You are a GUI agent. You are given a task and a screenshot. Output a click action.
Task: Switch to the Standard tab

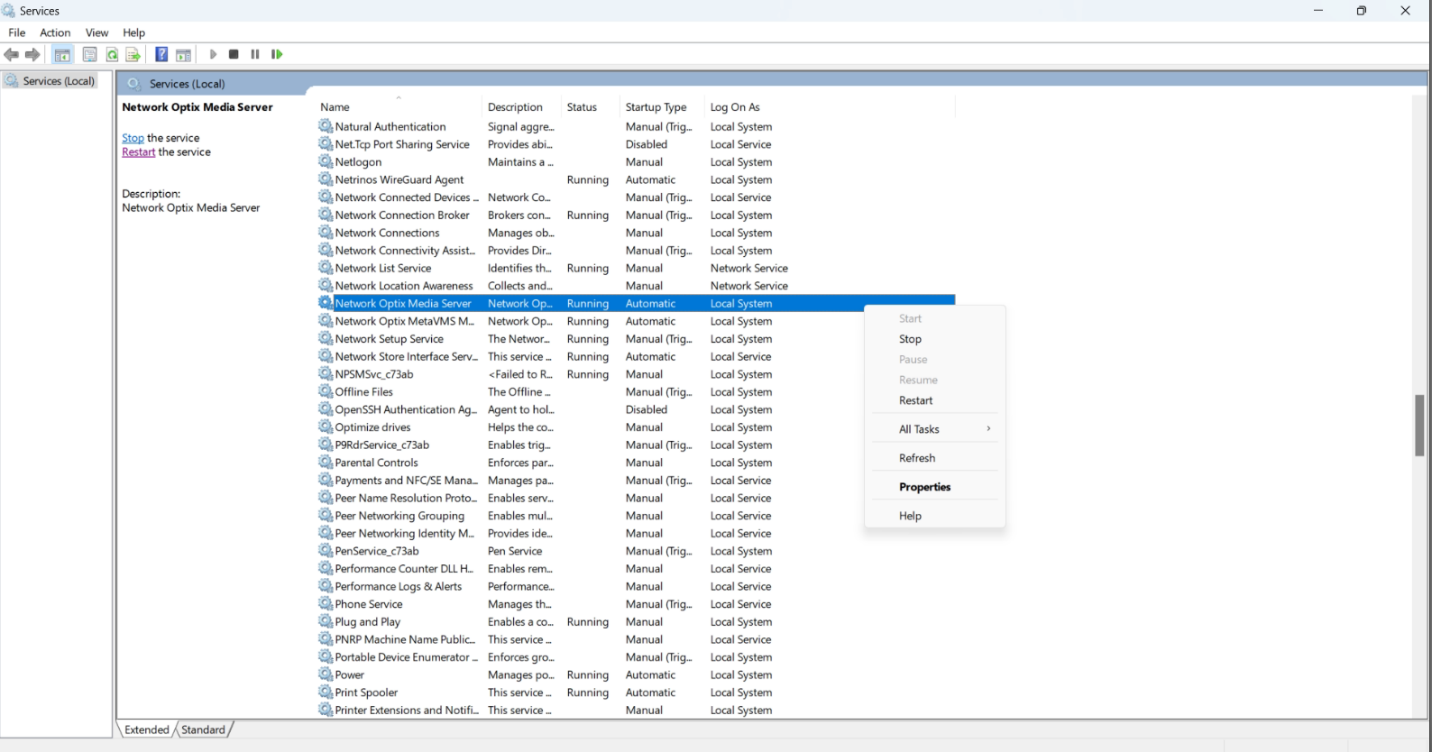click(x=203, y=730)
